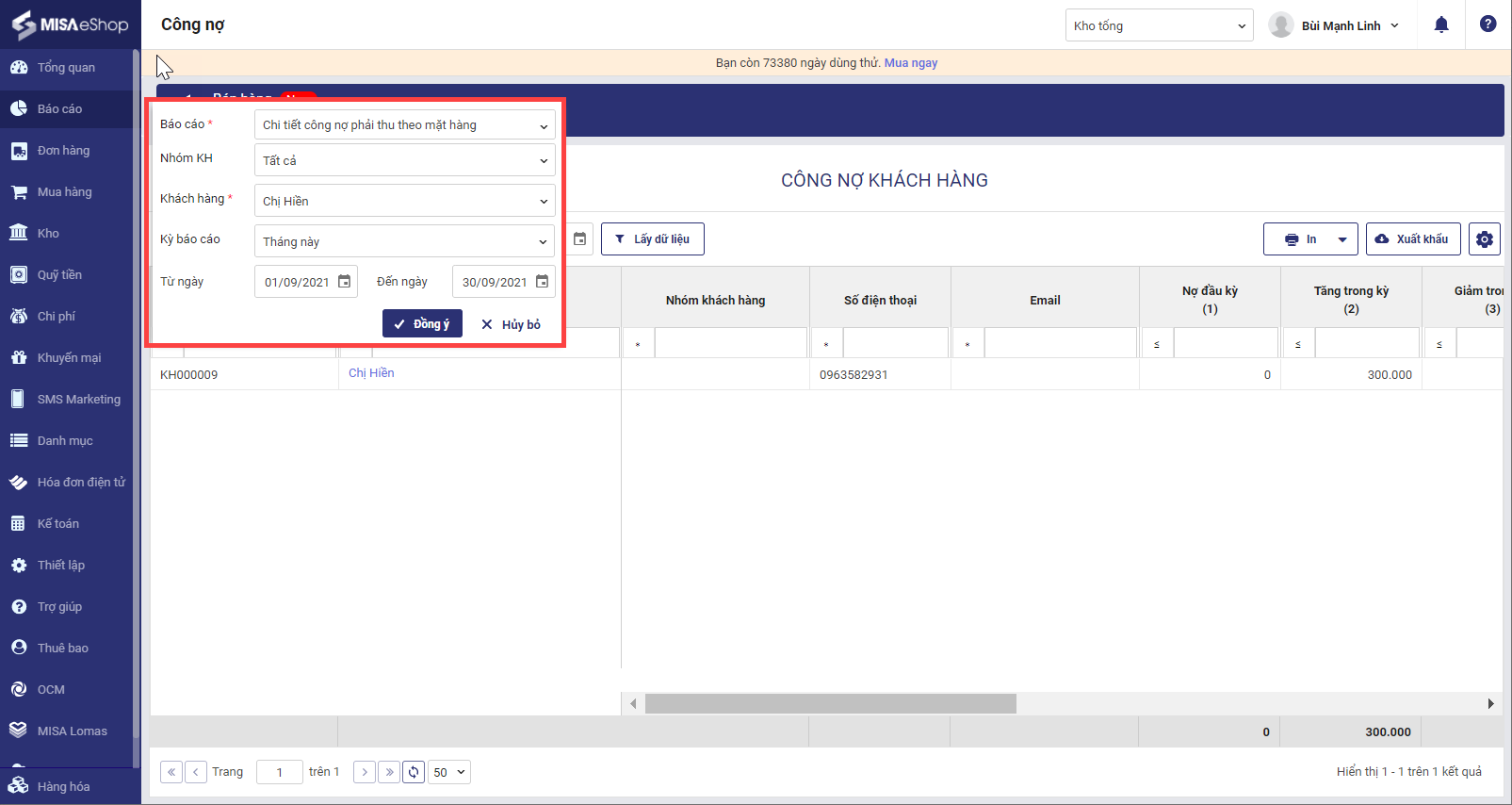The height and width of the screenshot is (805, 1512).
Task: Click the Số điện thoại filter operator
Action: tap(826, 344)
